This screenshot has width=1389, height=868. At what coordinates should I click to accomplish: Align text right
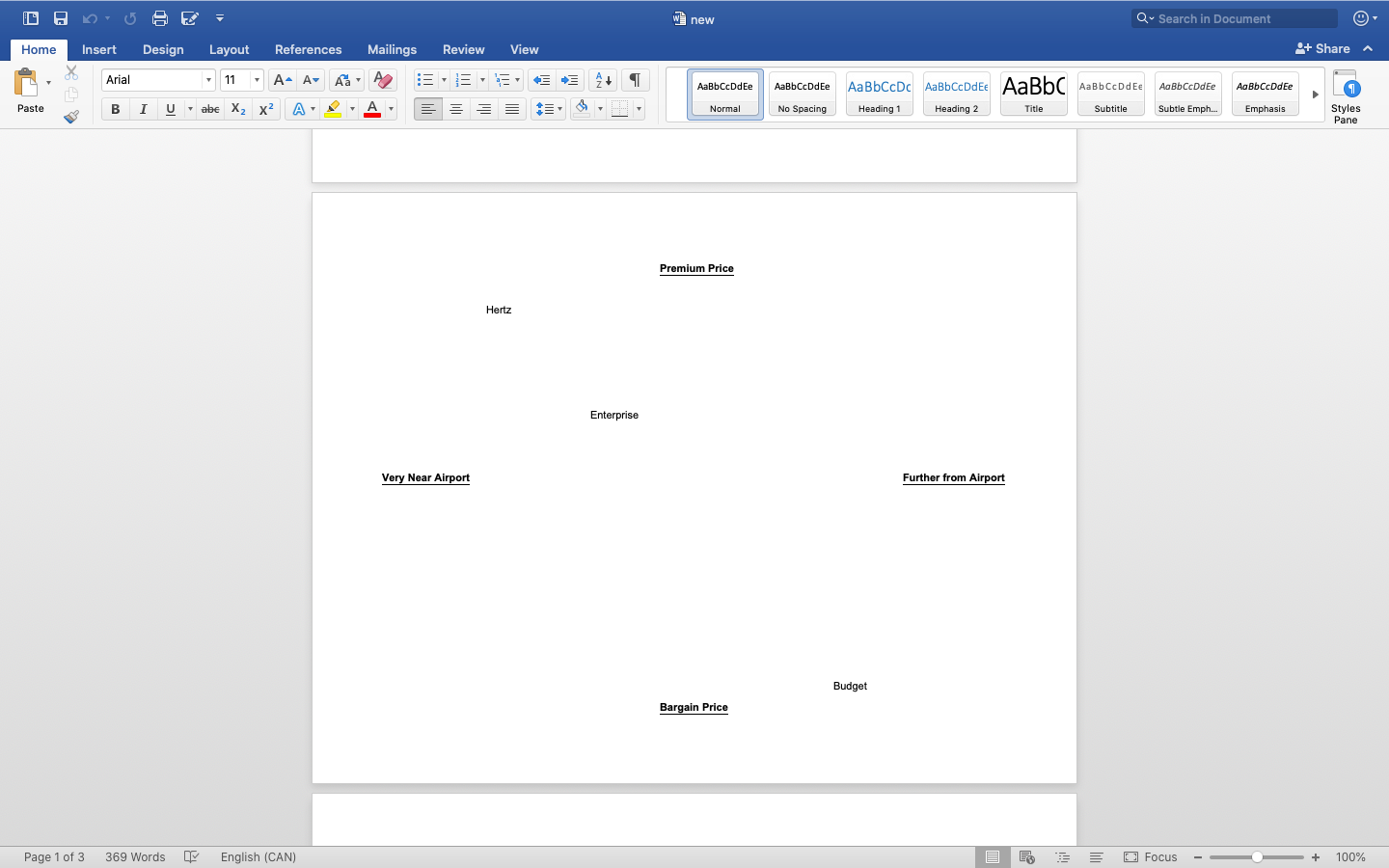click(x=484, y=109)
